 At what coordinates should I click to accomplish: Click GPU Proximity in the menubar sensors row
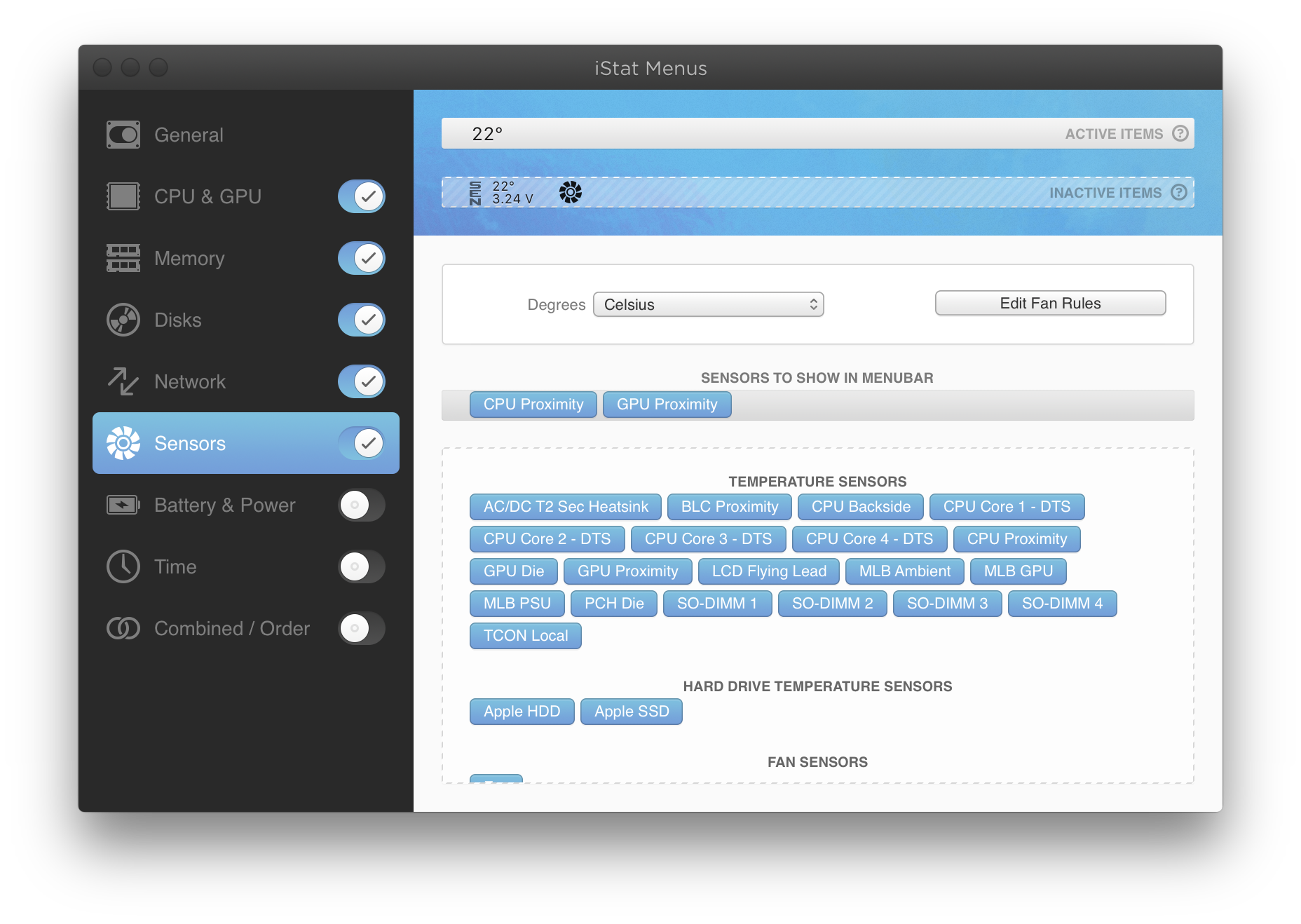pos(667,405)
